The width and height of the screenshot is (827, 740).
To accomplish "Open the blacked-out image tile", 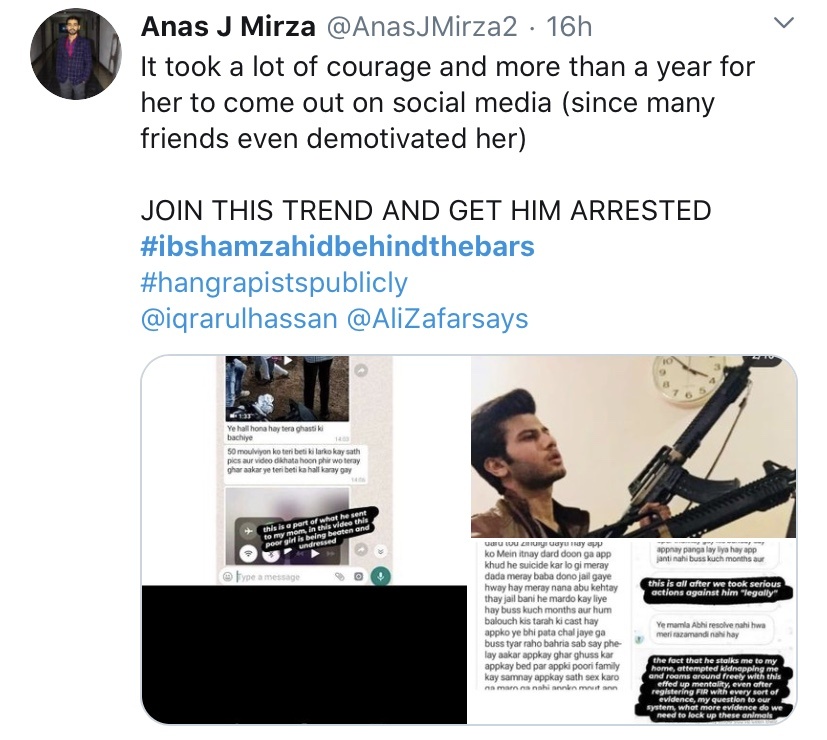I will tap(304, 654).
